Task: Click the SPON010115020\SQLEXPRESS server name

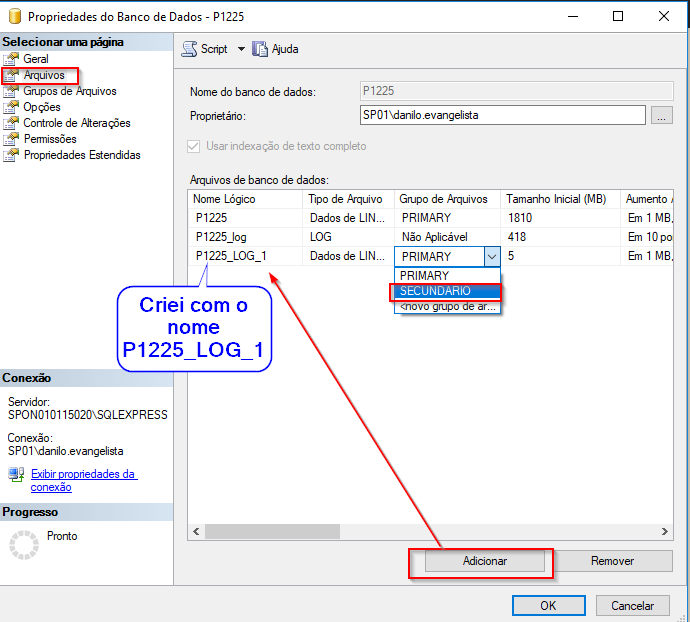Action: 88,415
